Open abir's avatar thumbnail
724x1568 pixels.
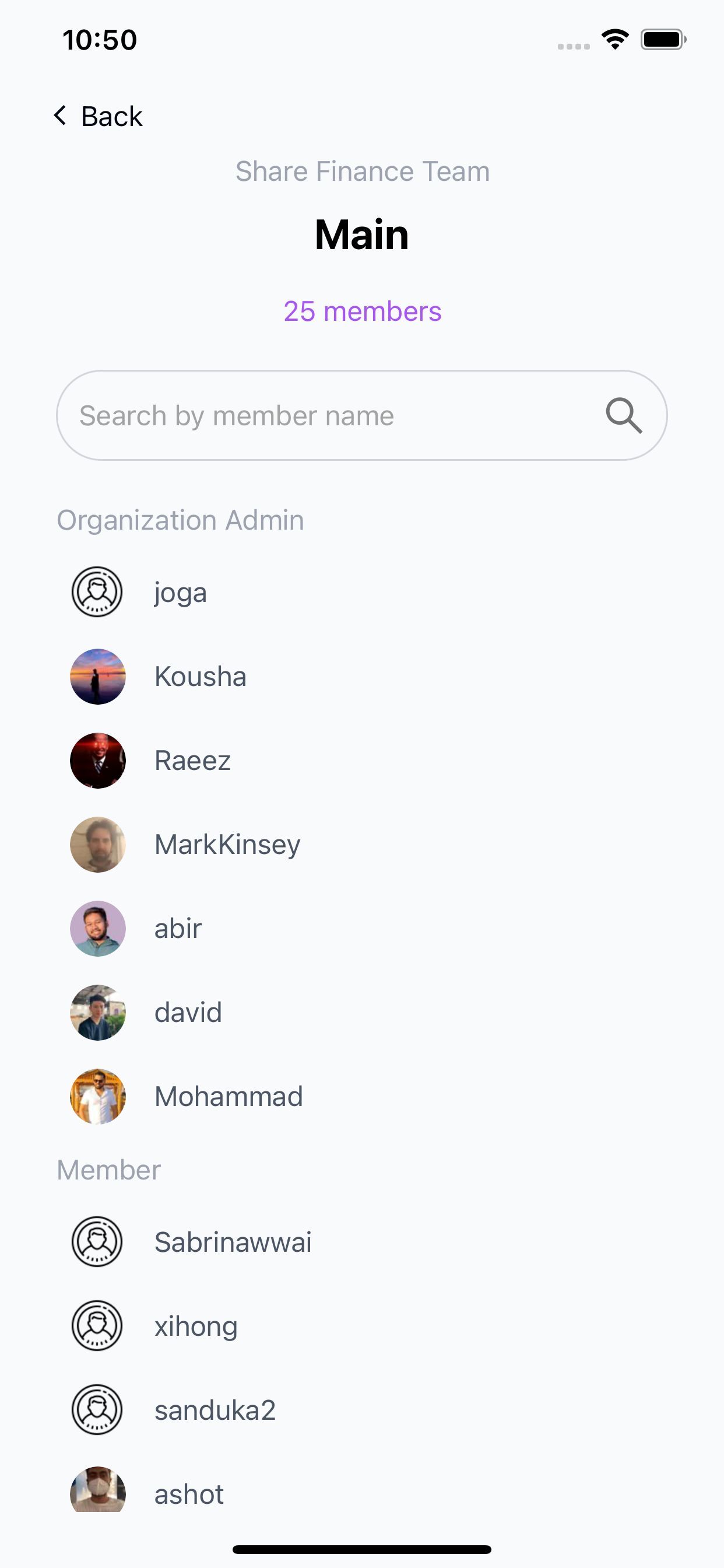[x=97, y=928]
